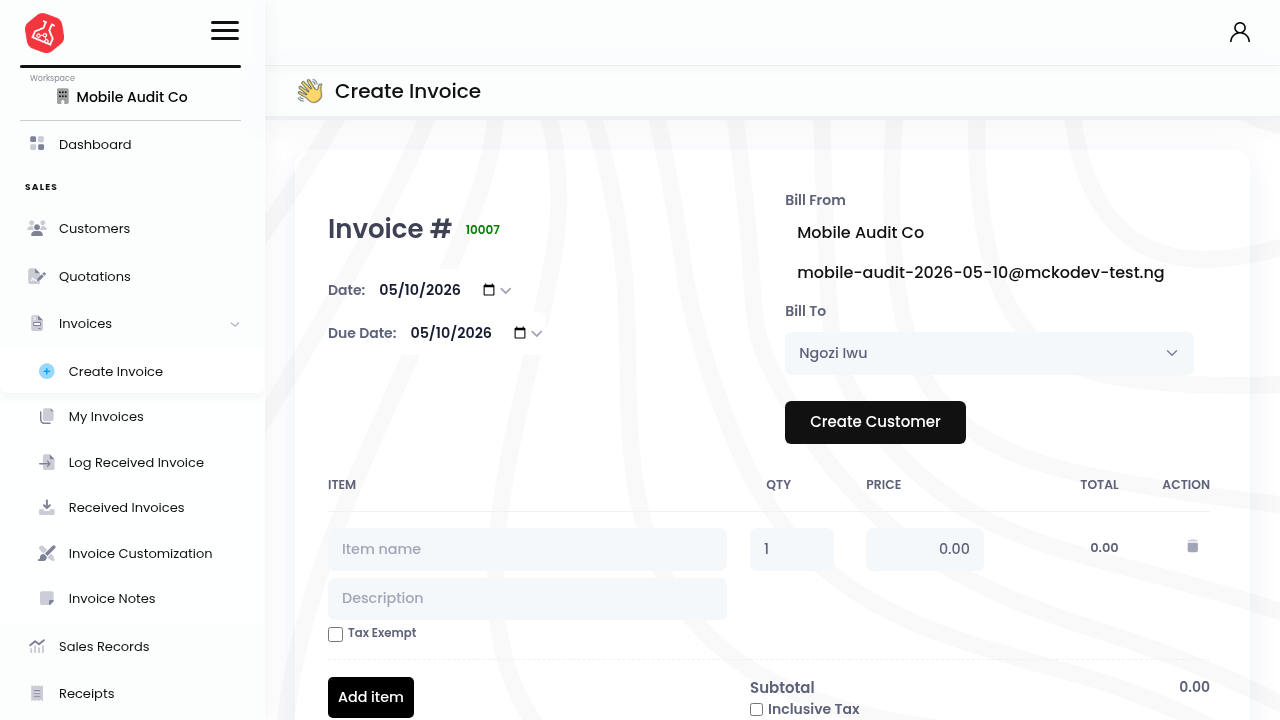1280x720 pixels.
Task: Enable the Inclusive Tax checkbox
Action: coord(757,709)
